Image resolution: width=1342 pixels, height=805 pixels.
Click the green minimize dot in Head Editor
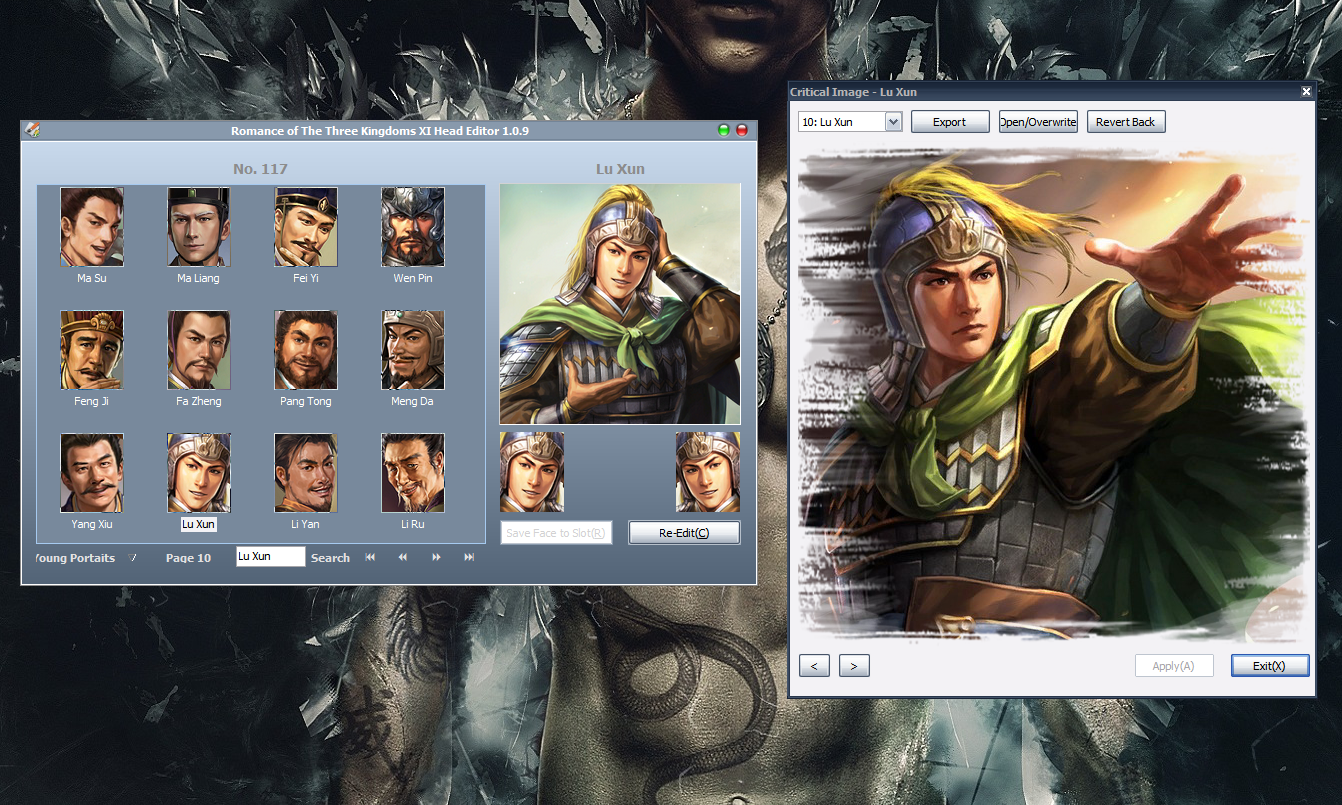click(724, 130)
